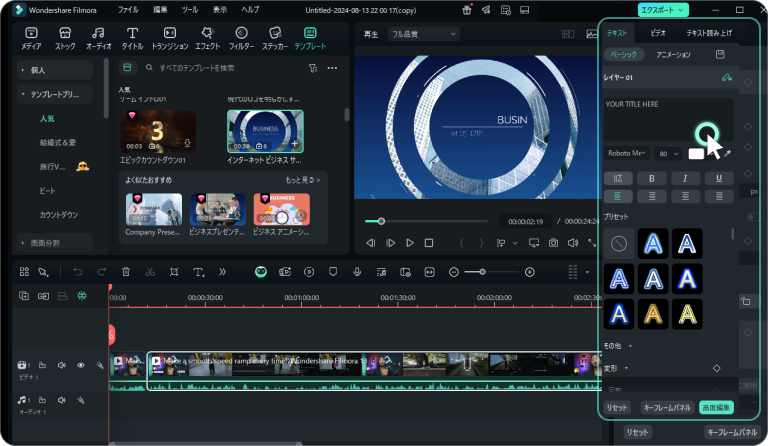Expand the 変形 transform section

pyautogui.click(x=626, y=368)
